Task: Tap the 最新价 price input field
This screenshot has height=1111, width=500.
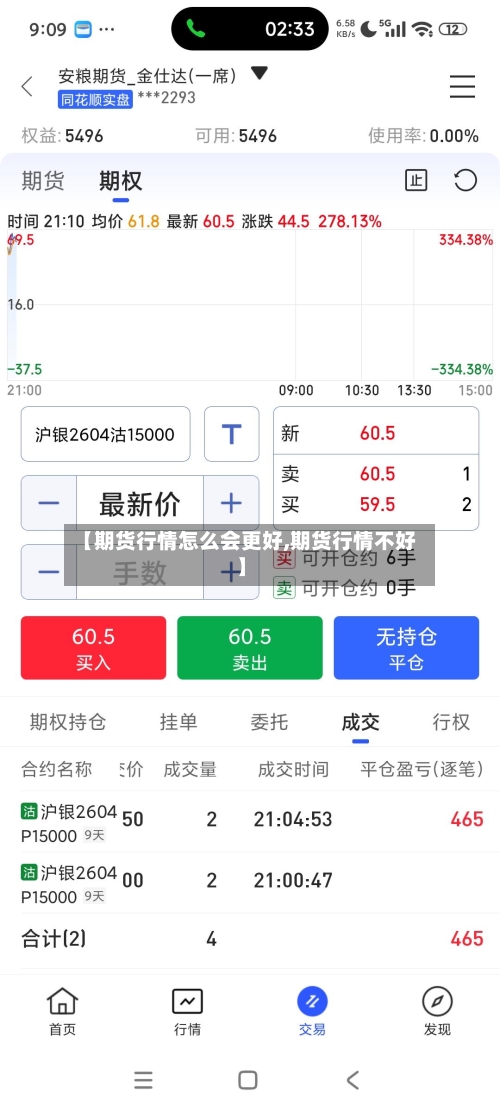Action: pyautogui.click(x=140, y=504)
